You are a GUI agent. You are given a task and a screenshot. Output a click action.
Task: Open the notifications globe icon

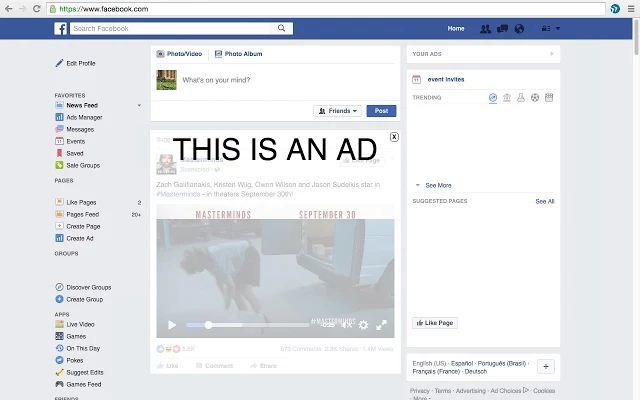coord(518,29)
